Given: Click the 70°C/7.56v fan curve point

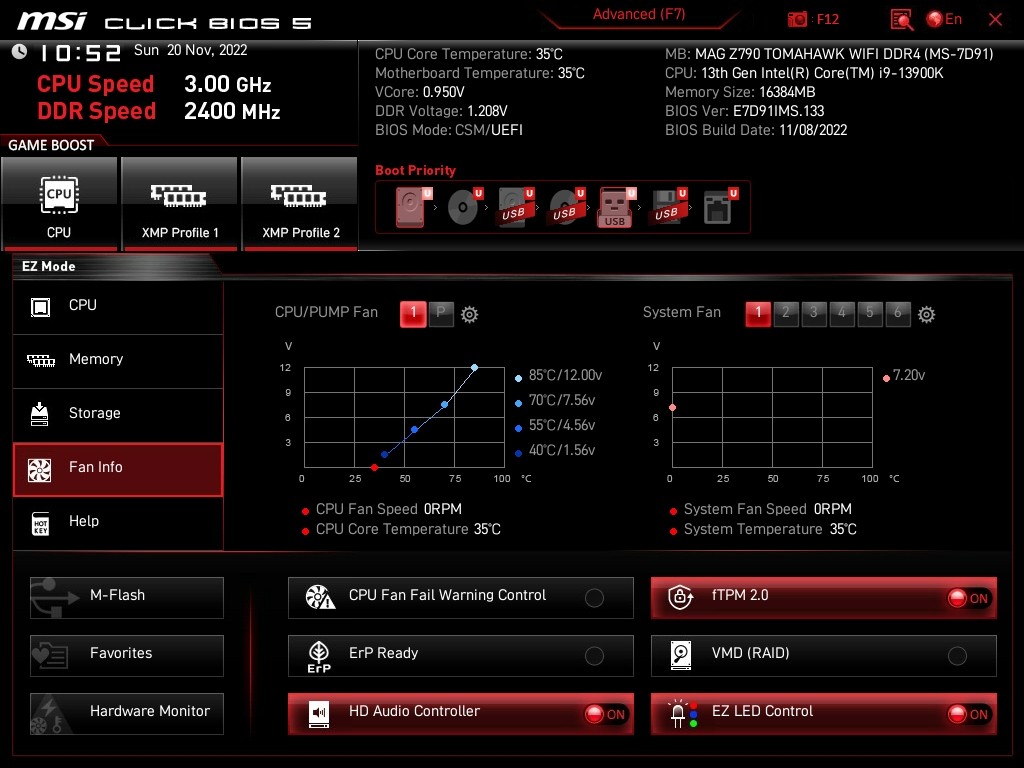Looking at the screenshot, I should 445,405.
